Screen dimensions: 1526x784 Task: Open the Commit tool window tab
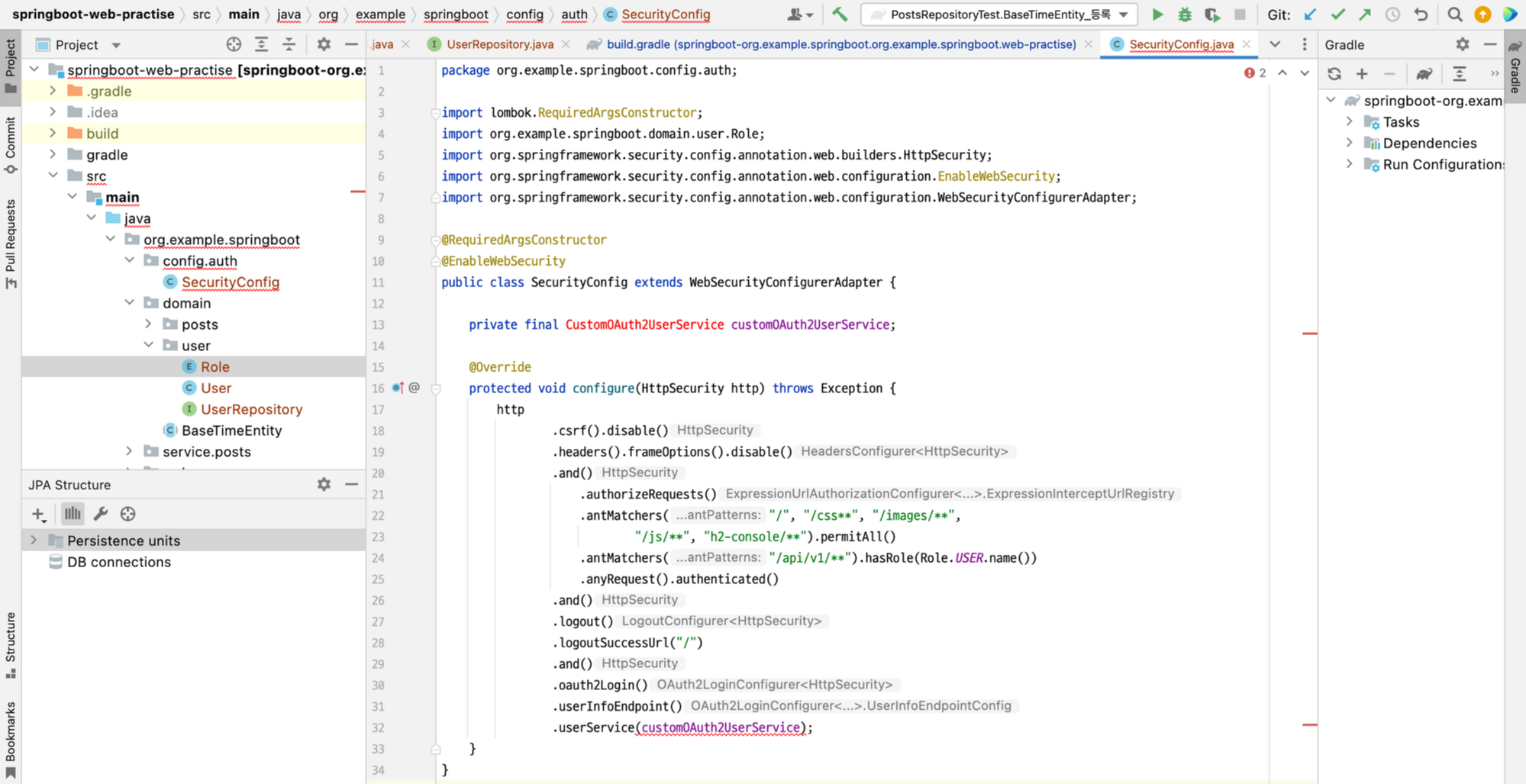(11, 145)
